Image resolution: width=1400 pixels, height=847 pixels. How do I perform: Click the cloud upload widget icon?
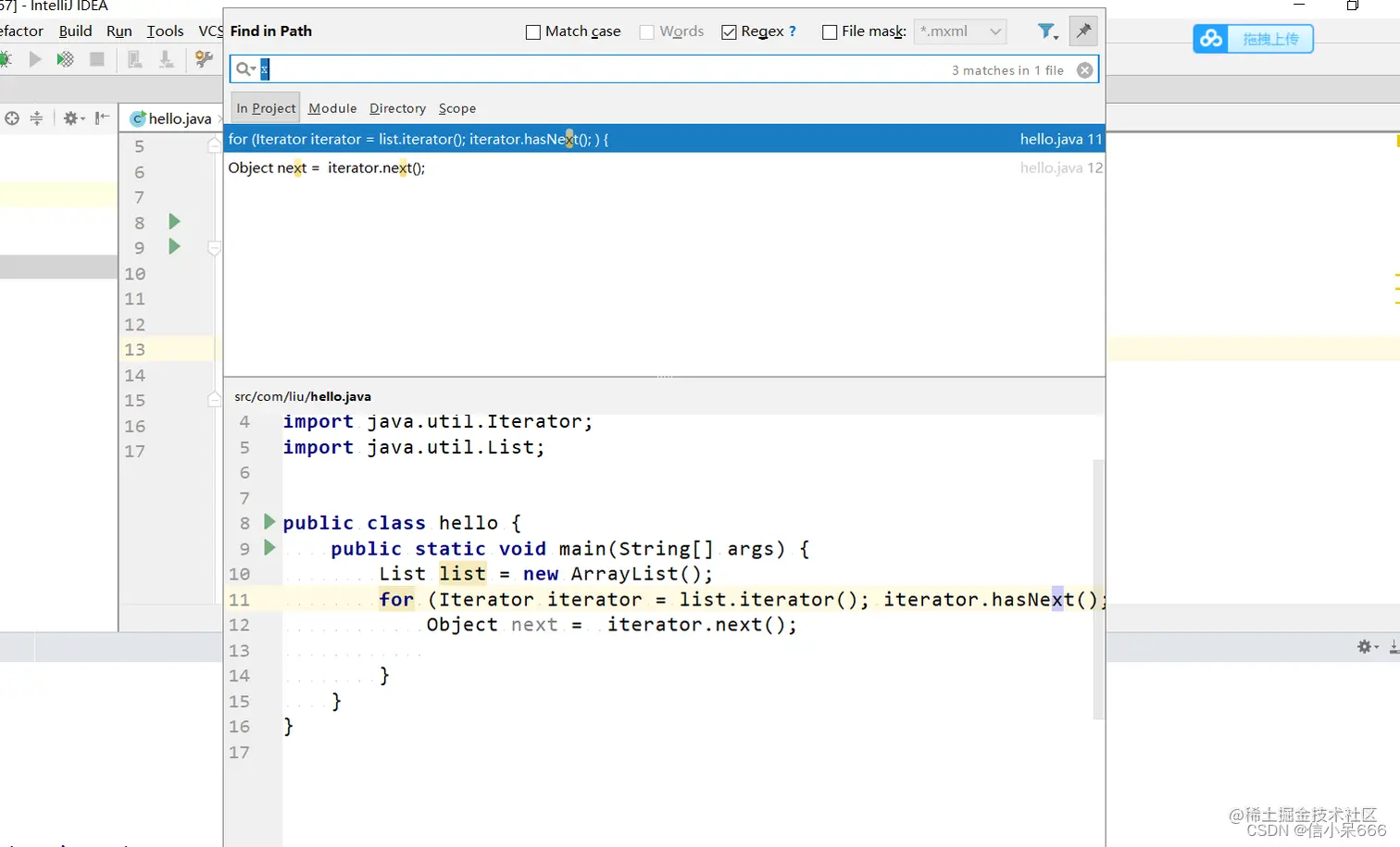click(x=1211, y=39)
